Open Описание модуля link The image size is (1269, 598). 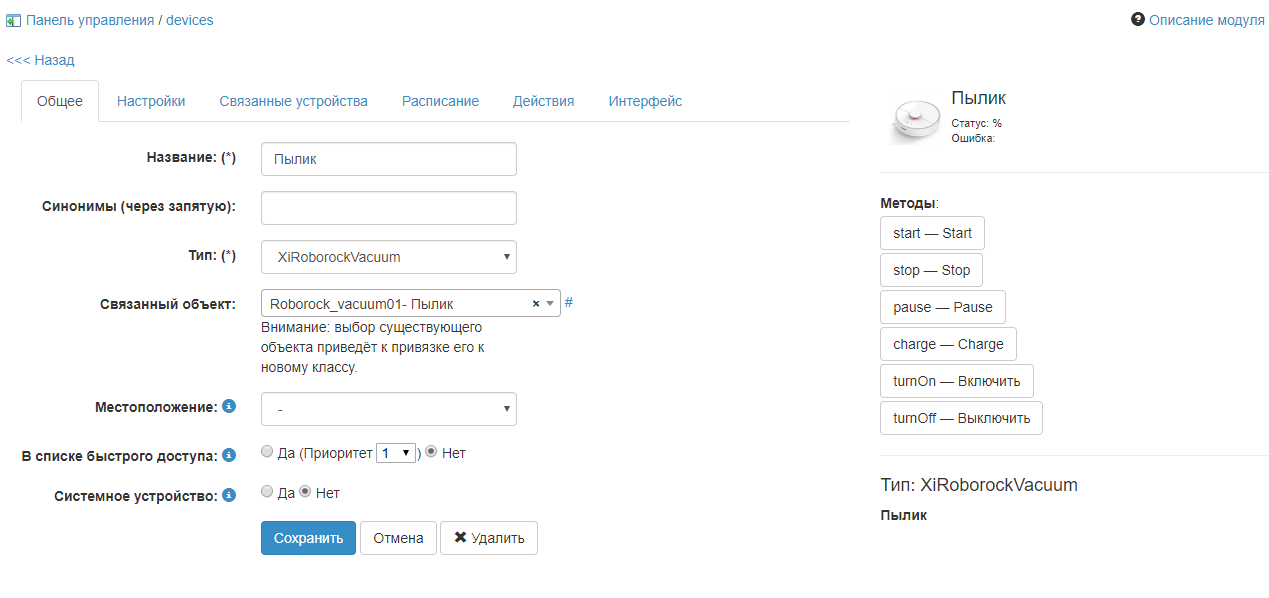1207,20
